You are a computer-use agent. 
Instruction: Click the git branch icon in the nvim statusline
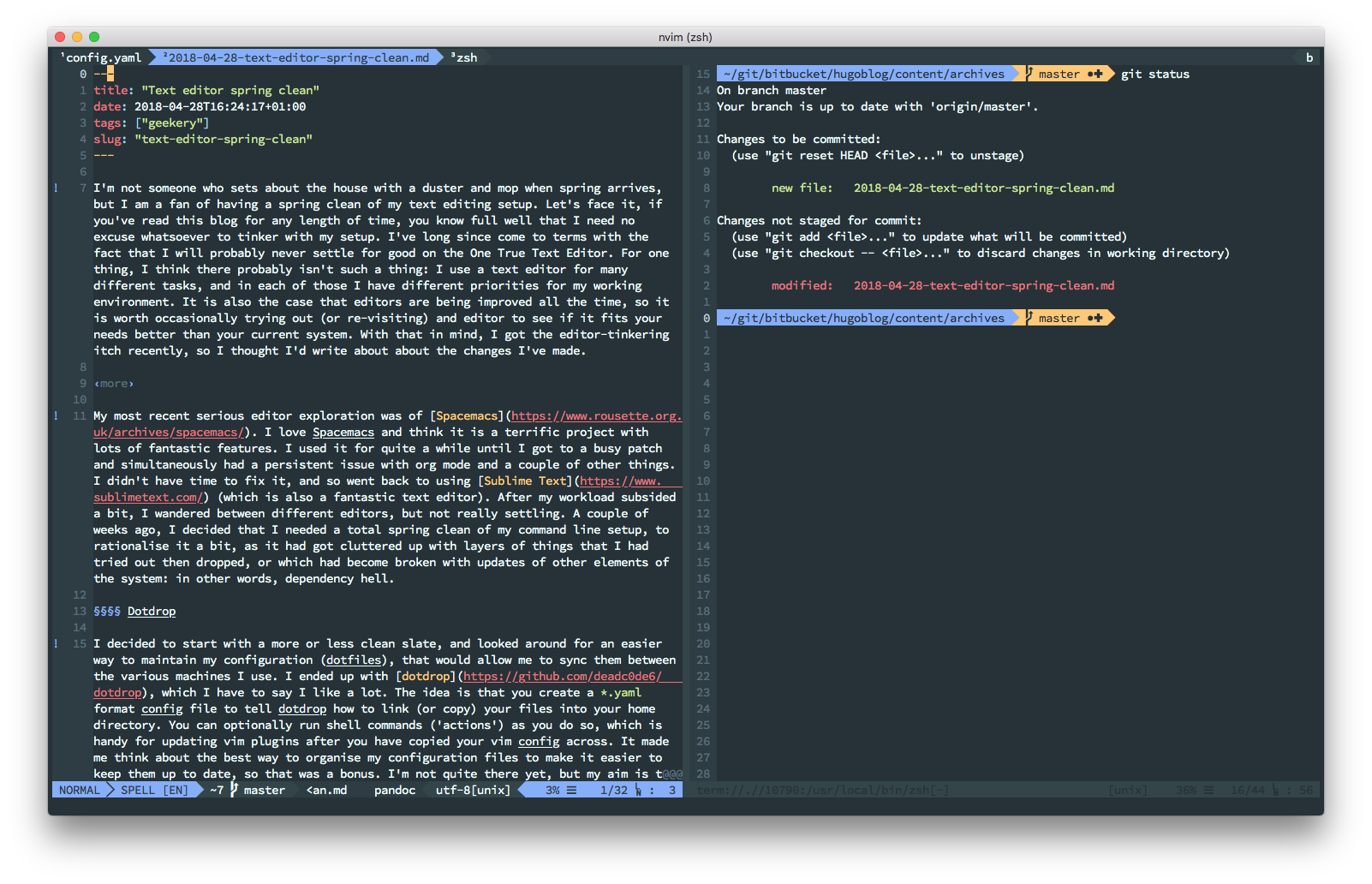pyautogui.click(x=234, y=790)
